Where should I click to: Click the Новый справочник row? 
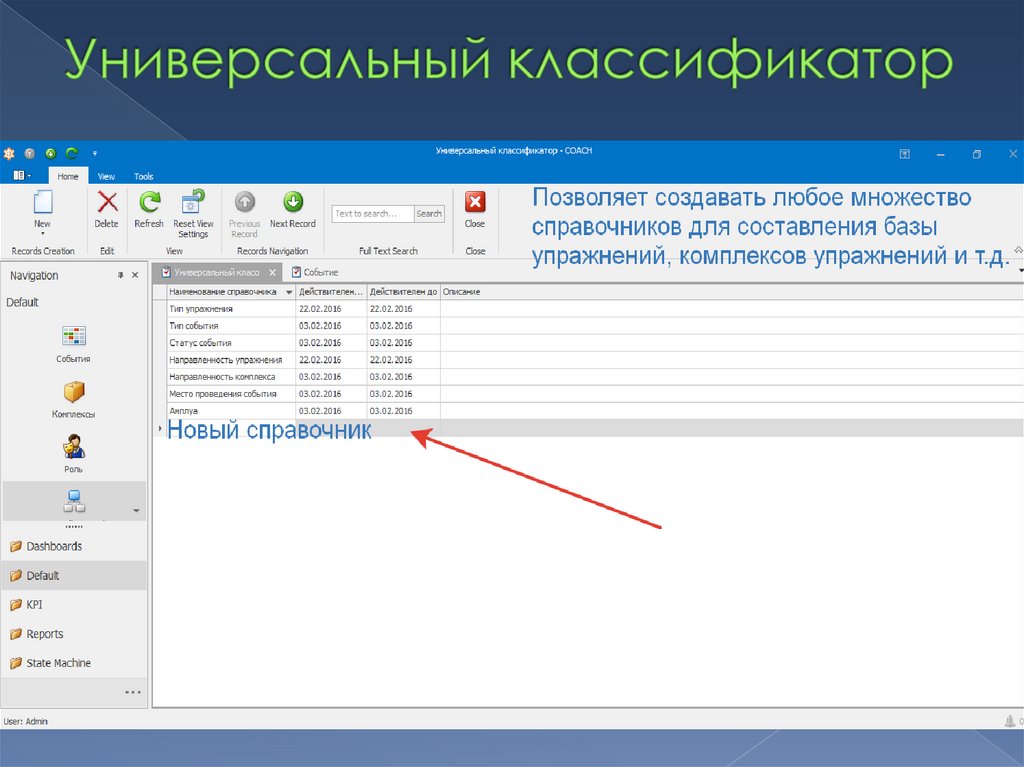point(588,429)
